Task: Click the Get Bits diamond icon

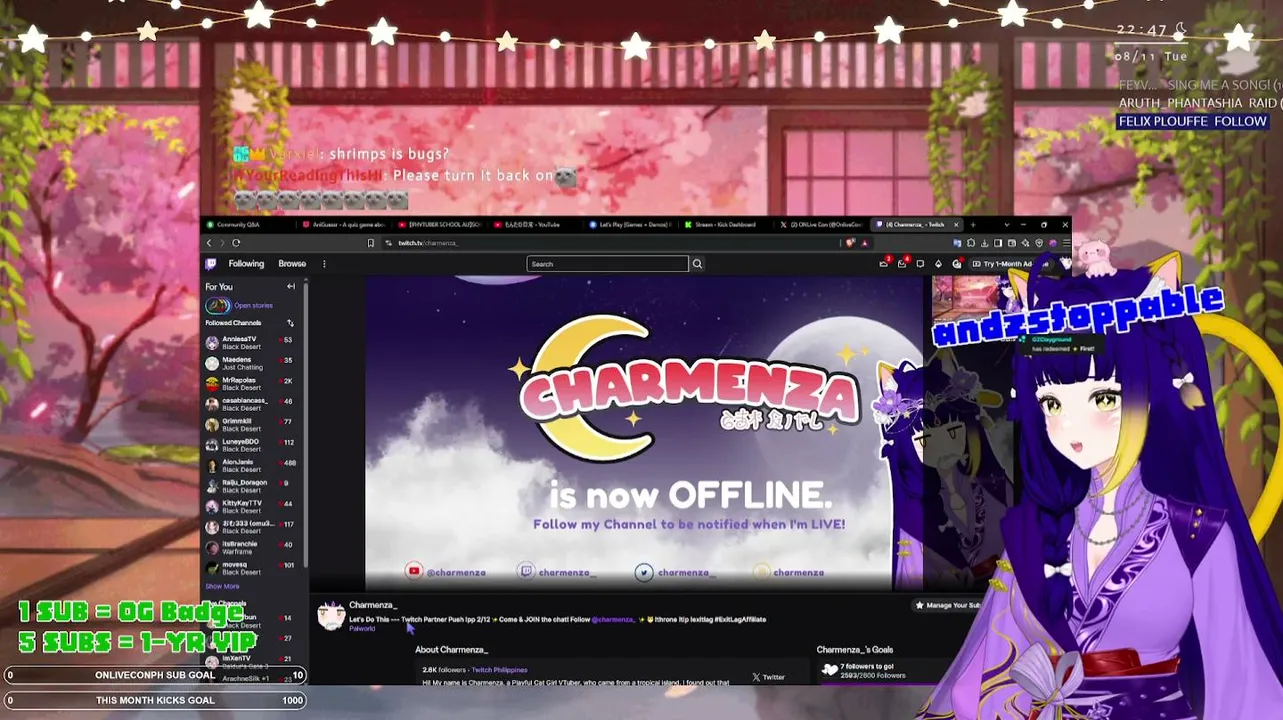Action: 938,264
